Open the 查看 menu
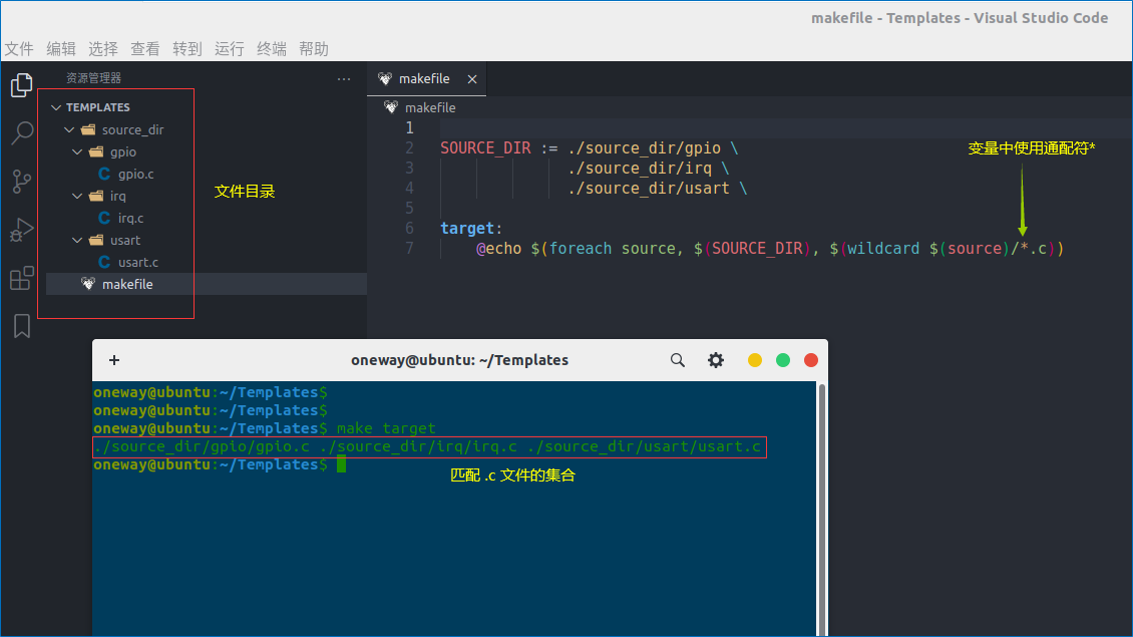Image resolution: width=1133 pixels, height=637 pixels. [x=145, y=48]
